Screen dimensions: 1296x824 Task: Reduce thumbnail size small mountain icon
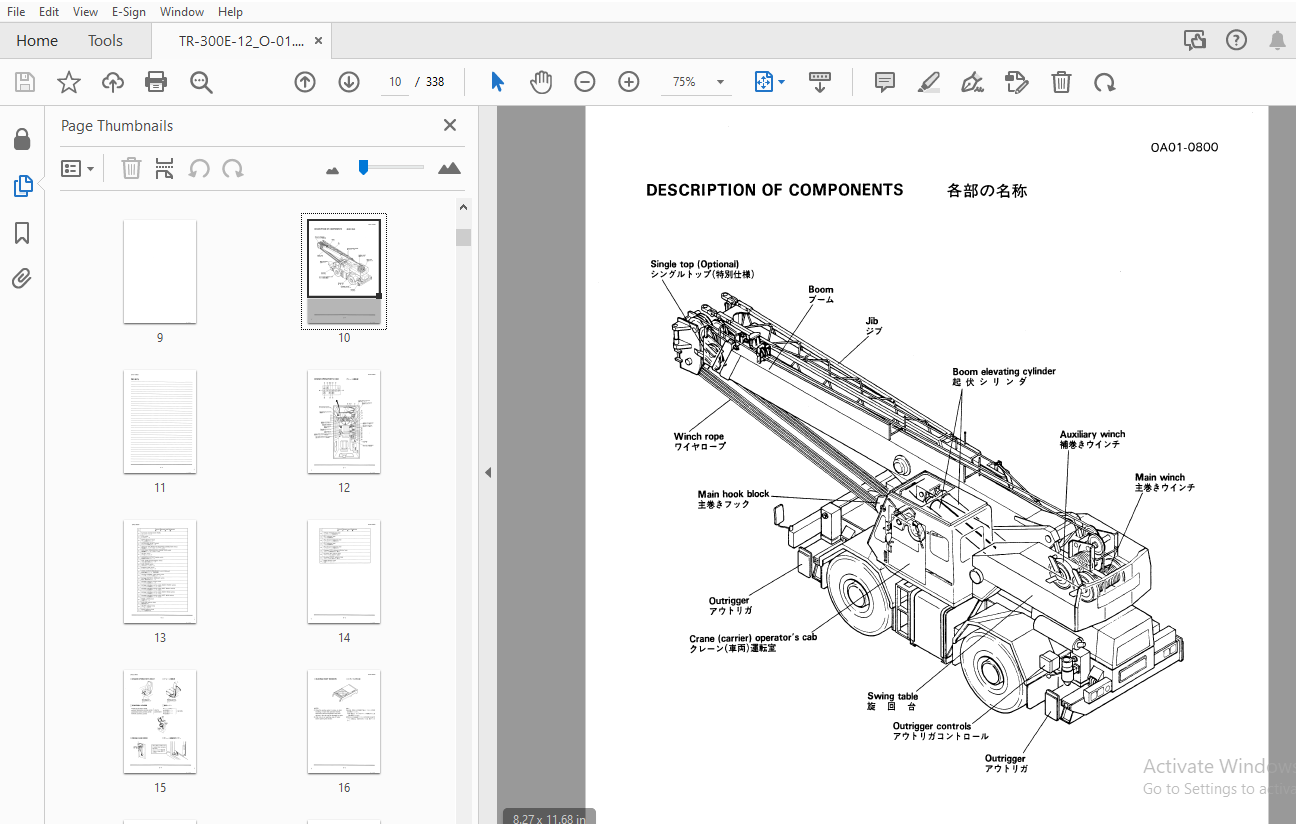(x=333, y=170)
